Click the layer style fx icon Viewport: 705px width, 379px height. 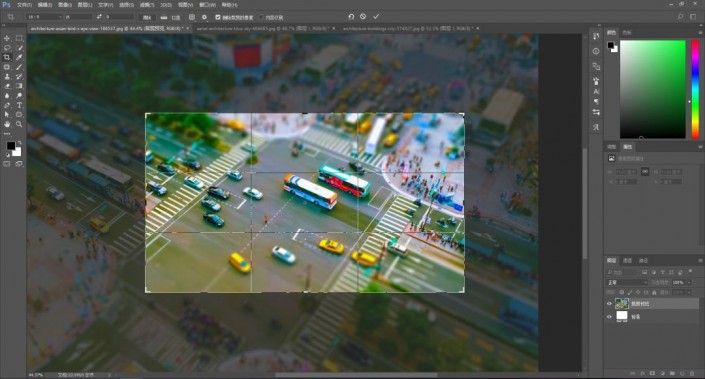click(x=643, y=373)
